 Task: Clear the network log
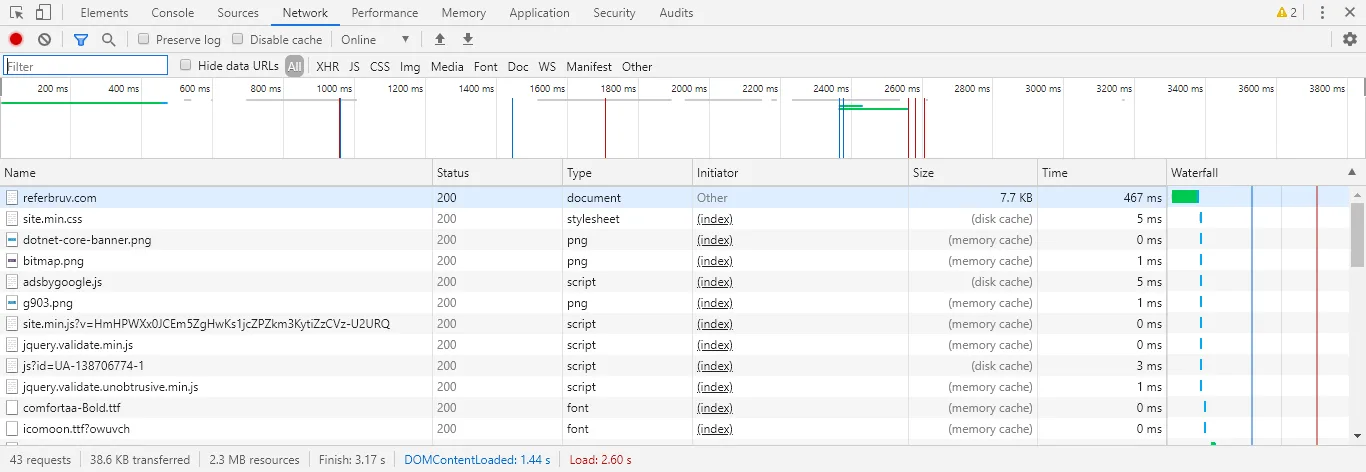pyautogui.click(x=44, y=39)
